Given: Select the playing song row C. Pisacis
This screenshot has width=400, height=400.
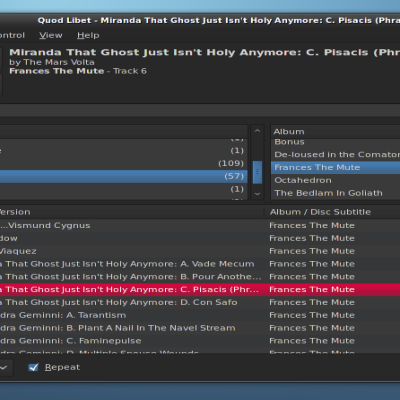Looking at the screenshot, I should tap(200, 289).
